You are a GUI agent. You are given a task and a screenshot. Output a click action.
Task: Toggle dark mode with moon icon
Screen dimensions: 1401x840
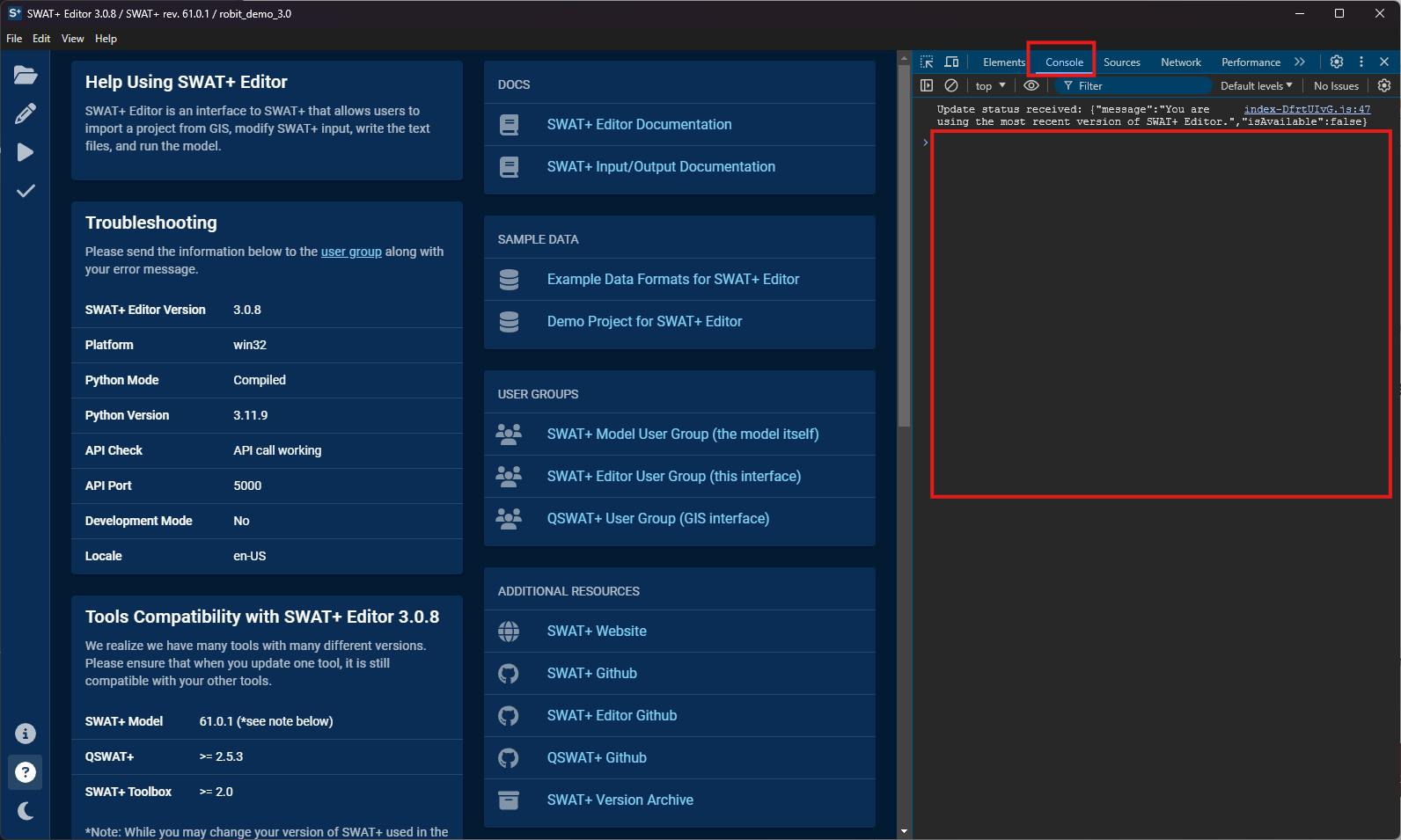(x=26, y=811)
